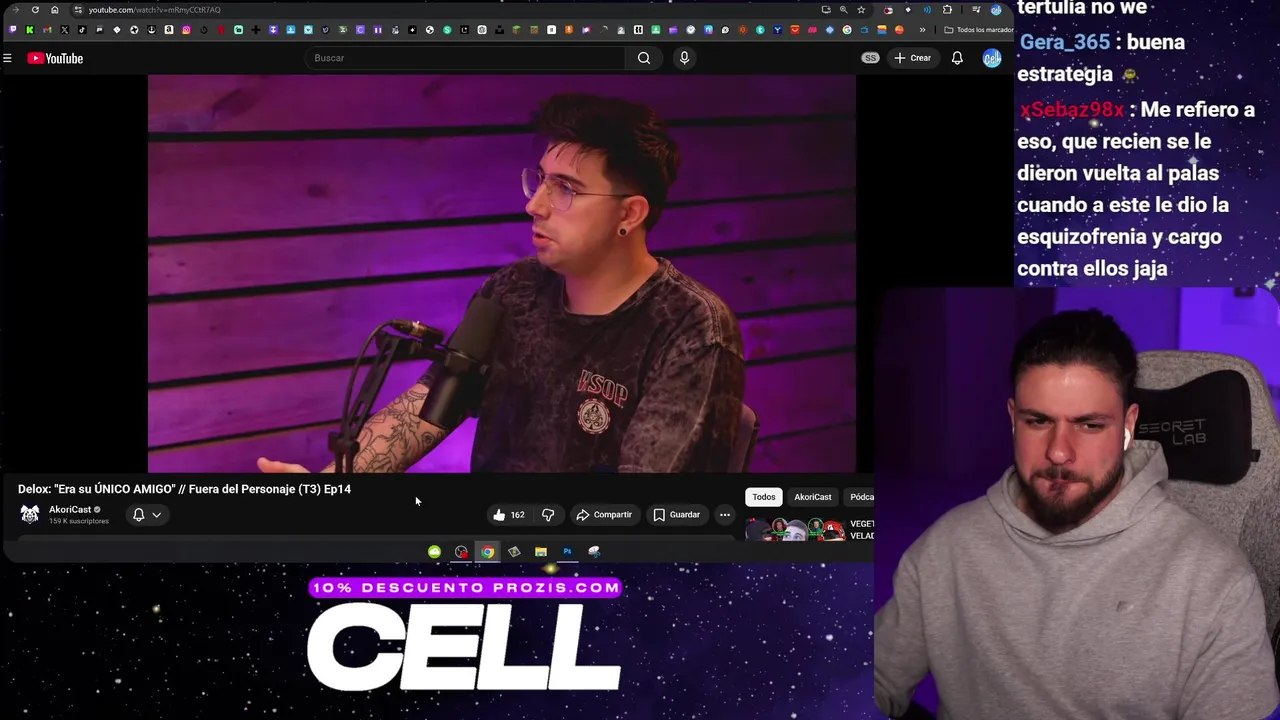Open the Chrome profile avatar
The image size is (1280, 720).
click(x=995, y=10)
